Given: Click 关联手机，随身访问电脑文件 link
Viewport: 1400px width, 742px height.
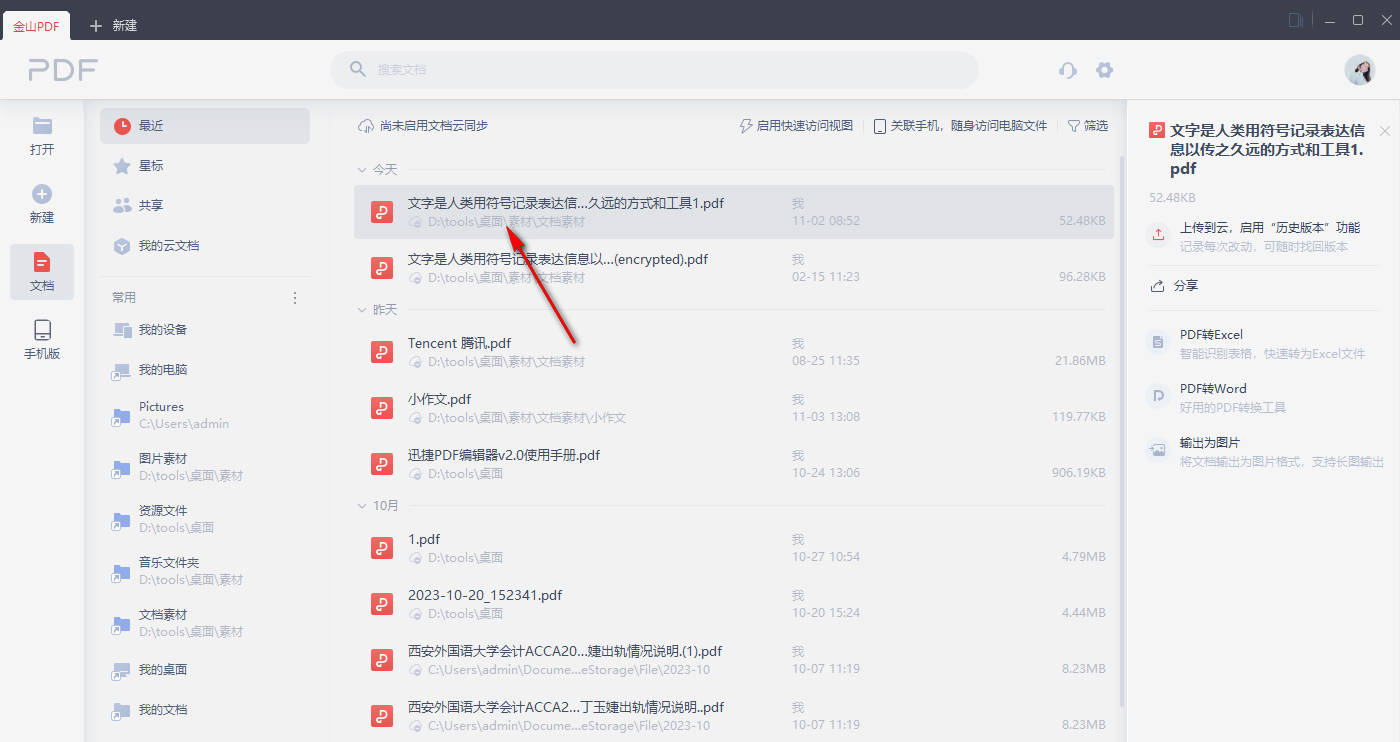Looking at the screenshot, I should (961, 126).
